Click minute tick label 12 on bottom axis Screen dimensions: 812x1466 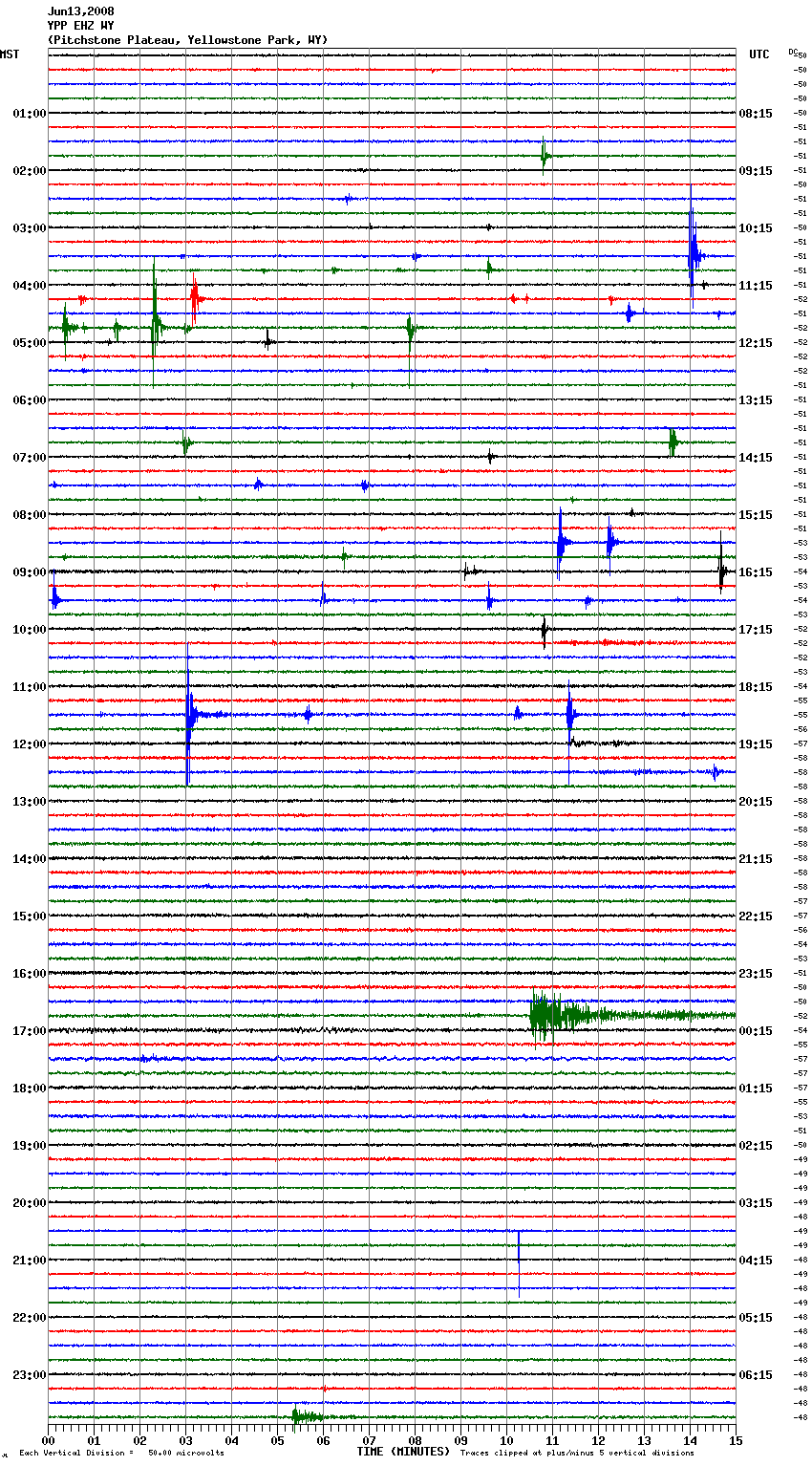coord(598,1440)
